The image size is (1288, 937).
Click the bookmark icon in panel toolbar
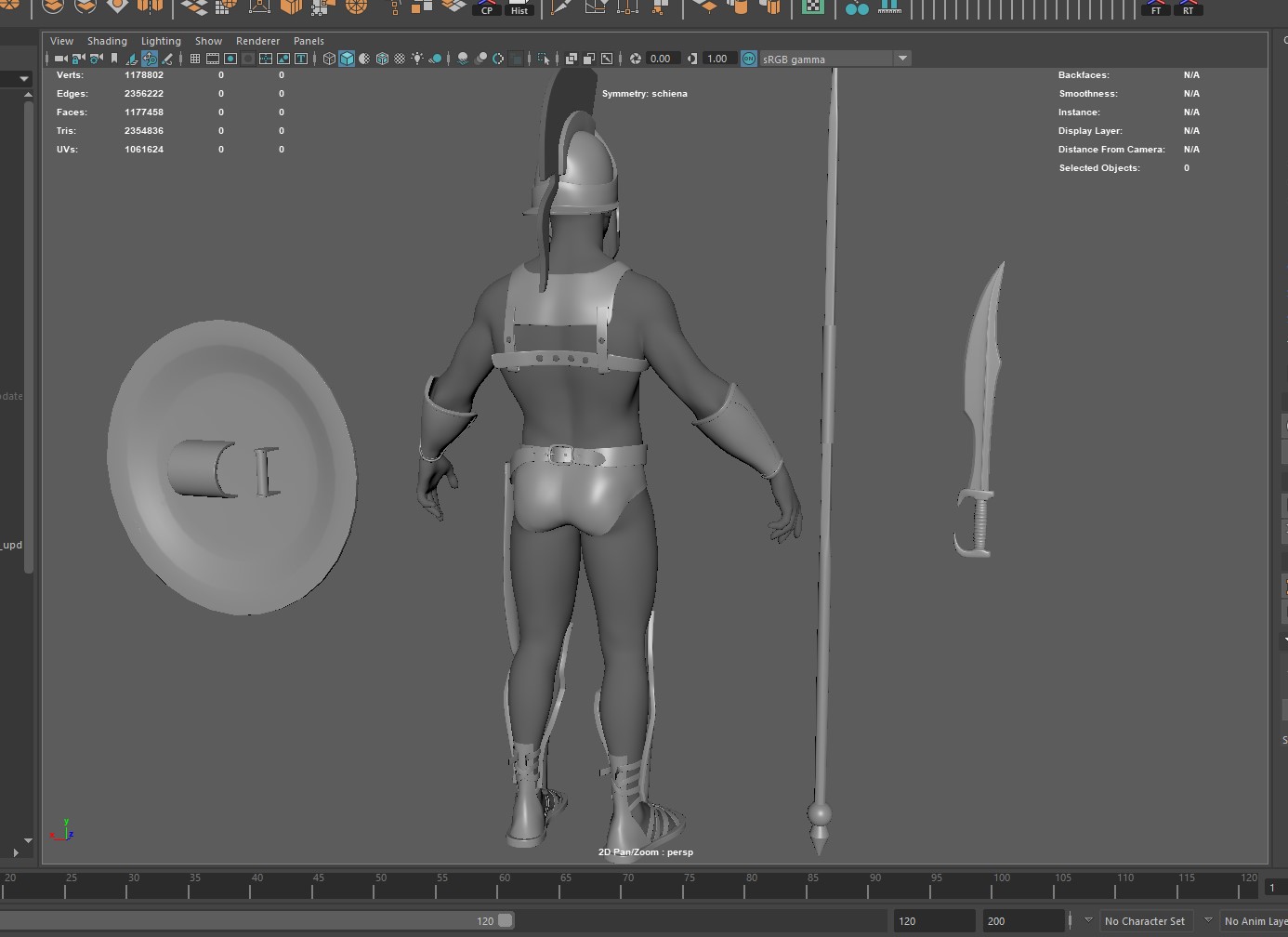coord(114,59)
